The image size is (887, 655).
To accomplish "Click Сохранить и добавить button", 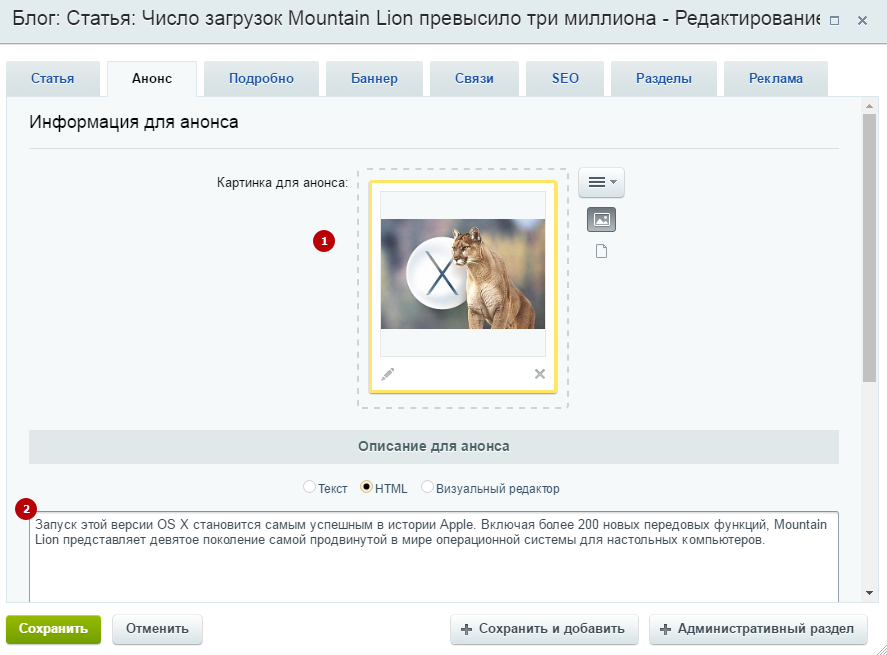I will pyautogui.click(x=544, y=629).
